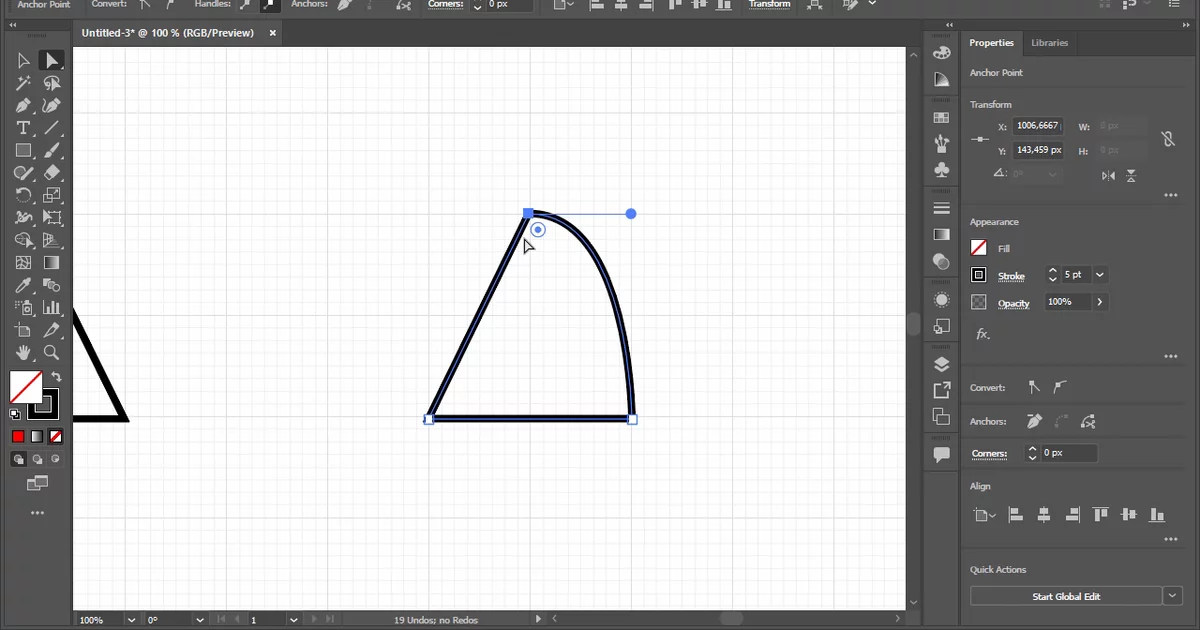Choose the Magic Wand tool
This screenshot has width=1200, height=630.
click(x=23, y=84)
